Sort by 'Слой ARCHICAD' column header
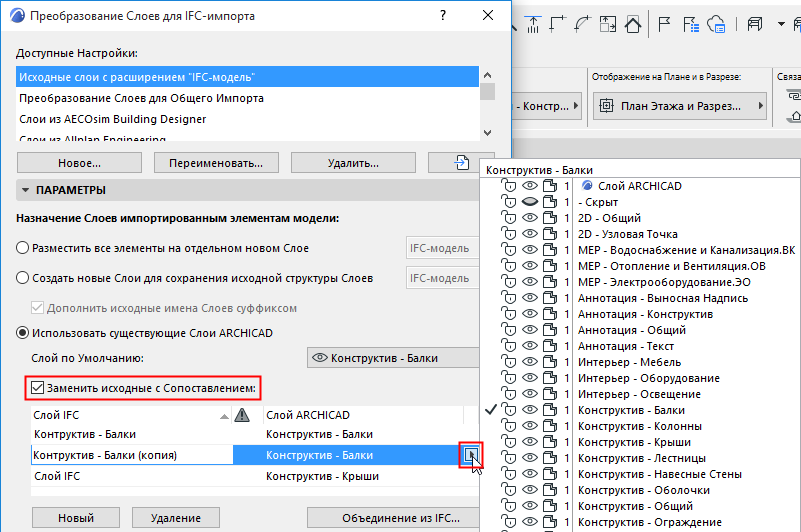Image resolution: width=801 pixels, height=532 pixels. point(363,415)
